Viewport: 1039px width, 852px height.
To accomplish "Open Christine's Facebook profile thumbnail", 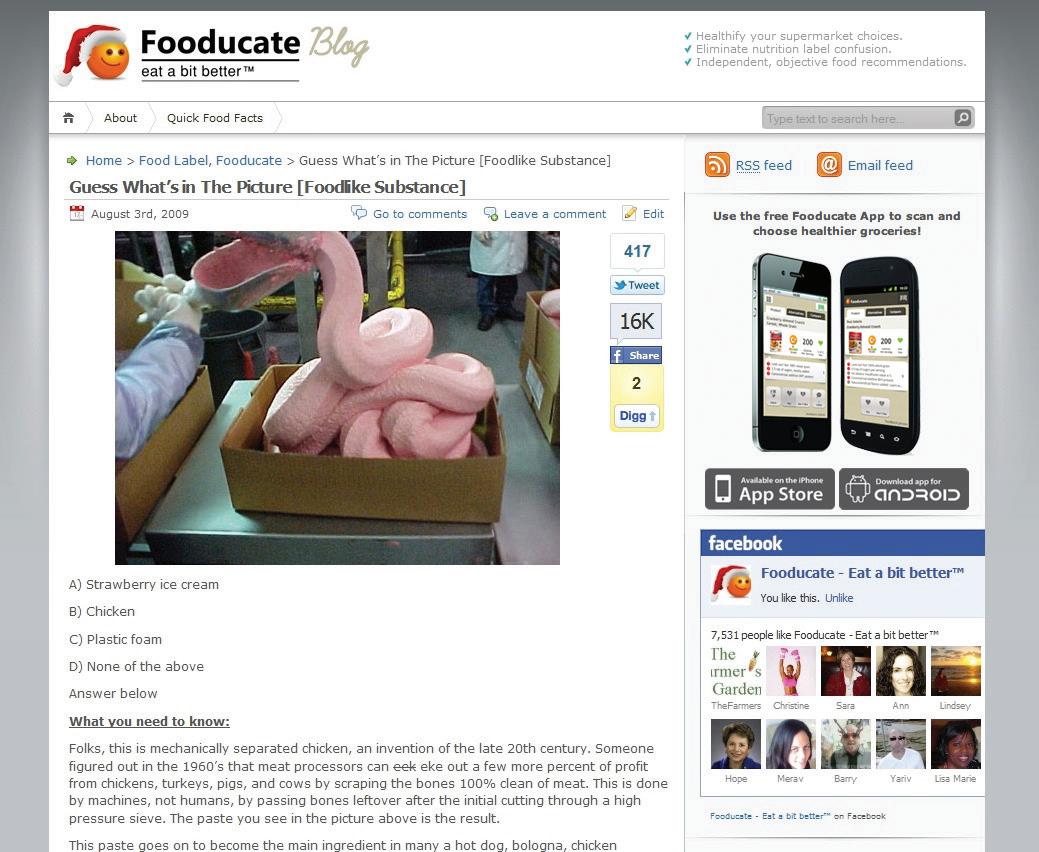I will [x=791, y=671].
